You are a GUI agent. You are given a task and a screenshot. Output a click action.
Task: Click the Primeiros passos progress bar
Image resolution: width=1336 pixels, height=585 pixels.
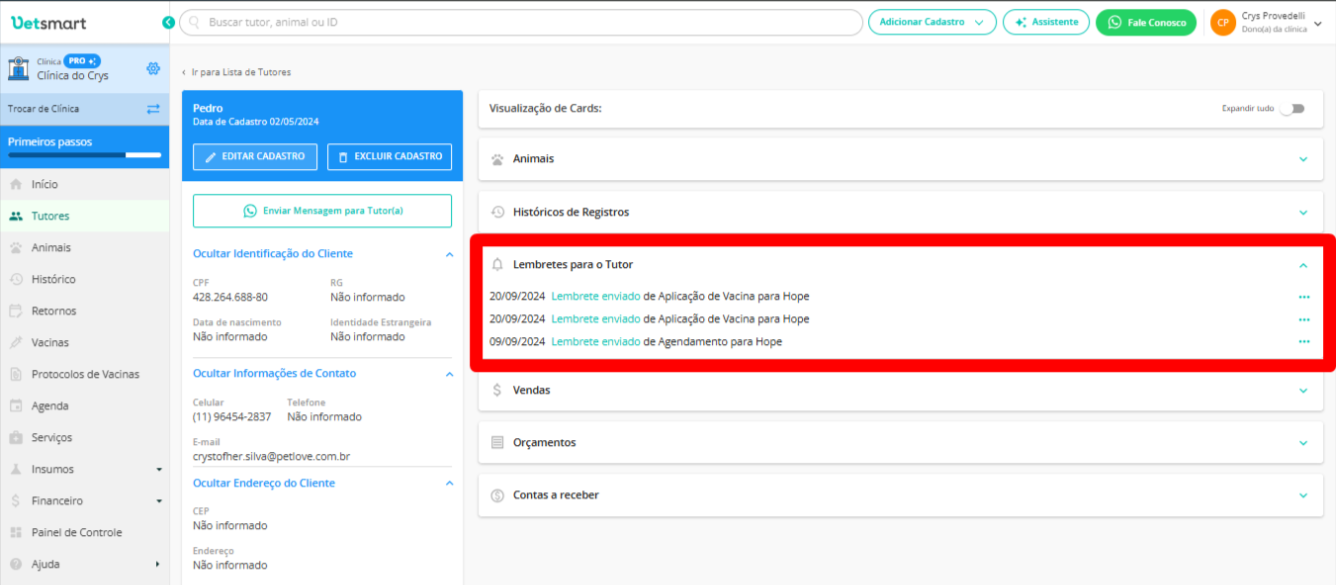point(84,155)
